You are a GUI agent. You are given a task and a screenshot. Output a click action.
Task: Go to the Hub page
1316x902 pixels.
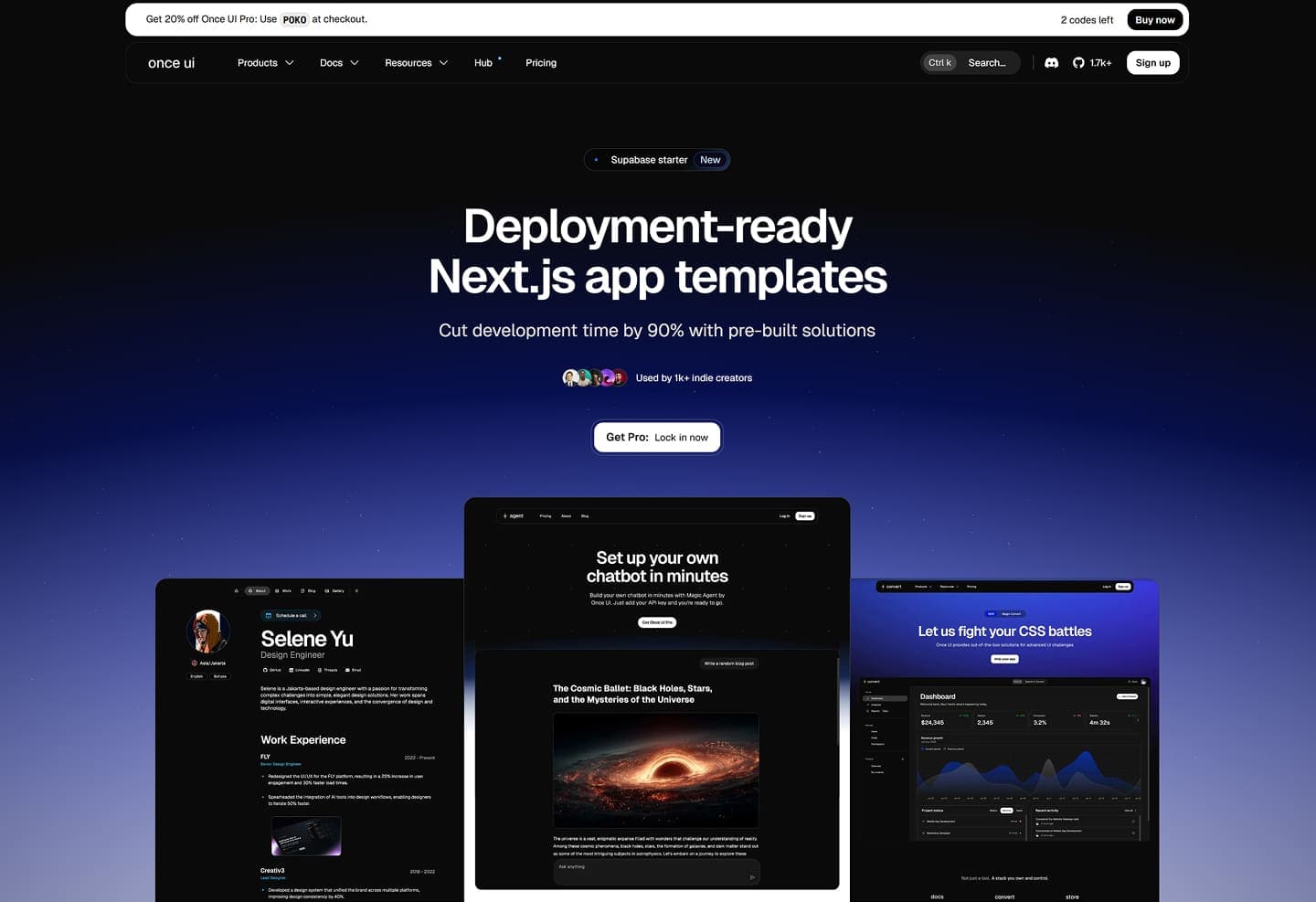click(x=483, y=63)
